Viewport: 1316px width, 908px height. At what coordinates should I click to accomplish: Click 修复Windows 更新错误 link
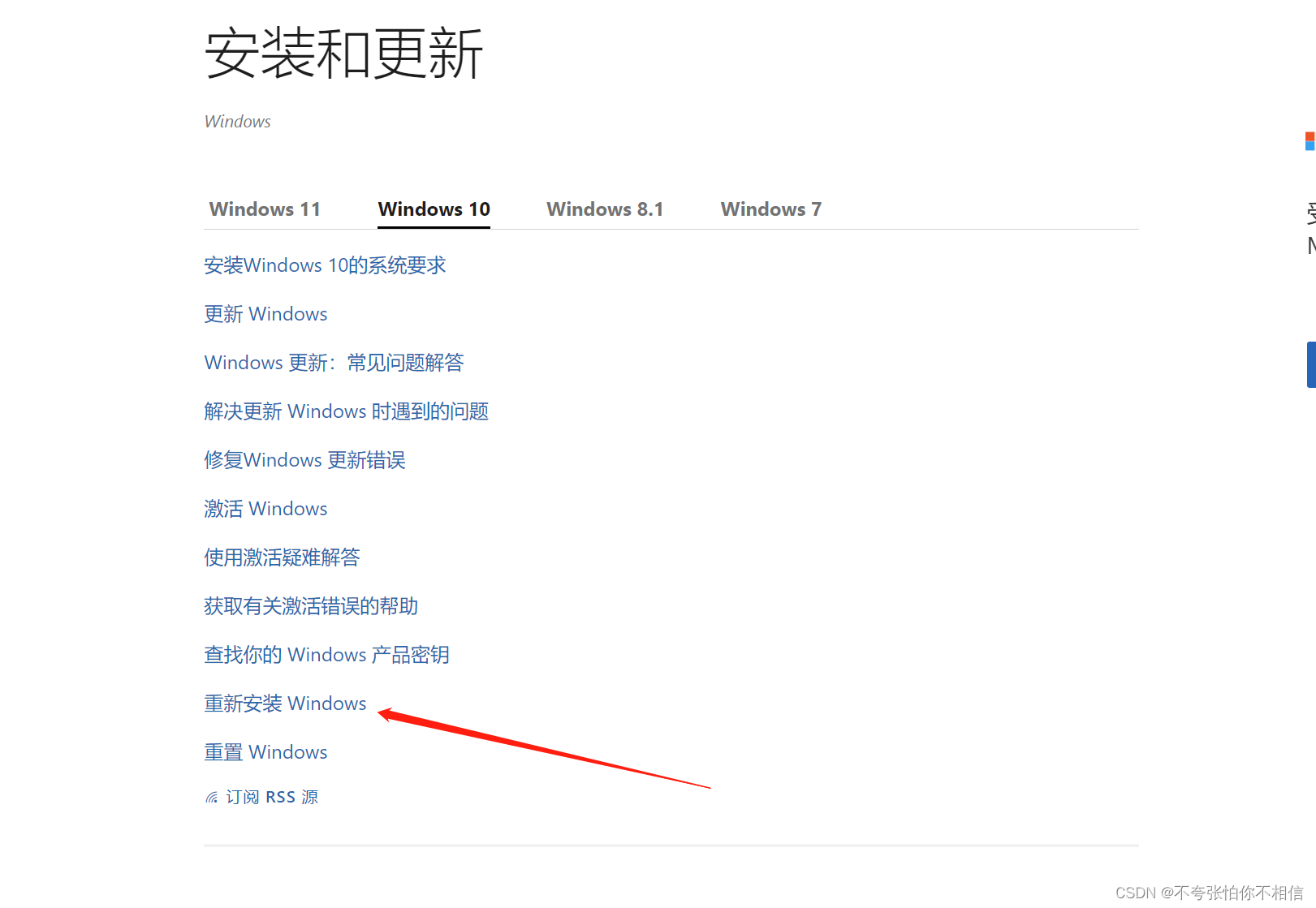pos(304,460)
